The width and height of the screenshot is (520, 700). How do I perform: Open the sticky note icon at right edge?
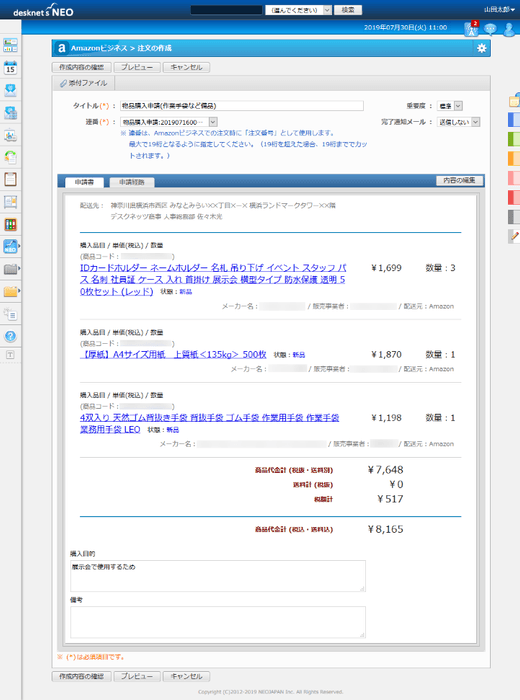point(514,100)
